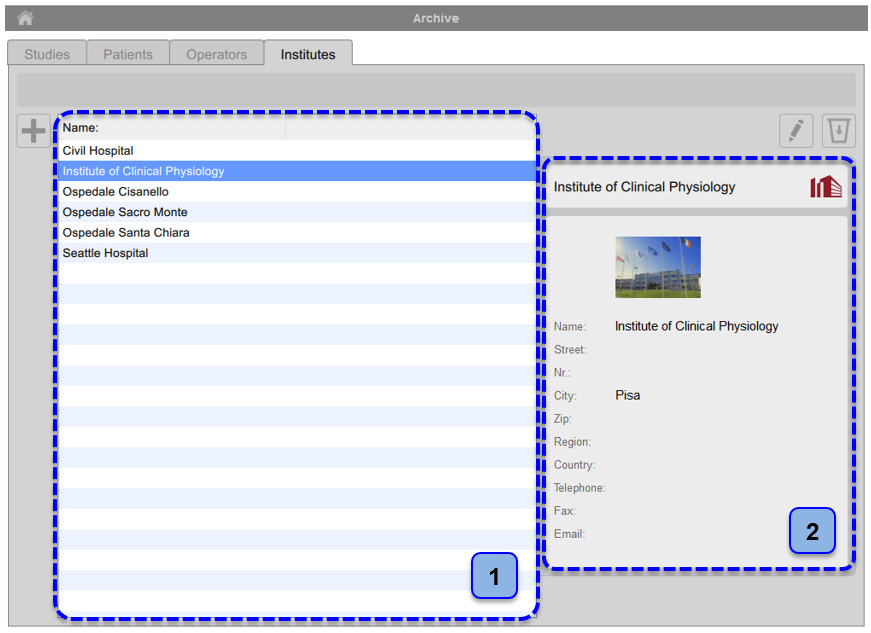Click the Email label in details
The height and width of the screenshot is (633, 871).
tap(569, 534)
